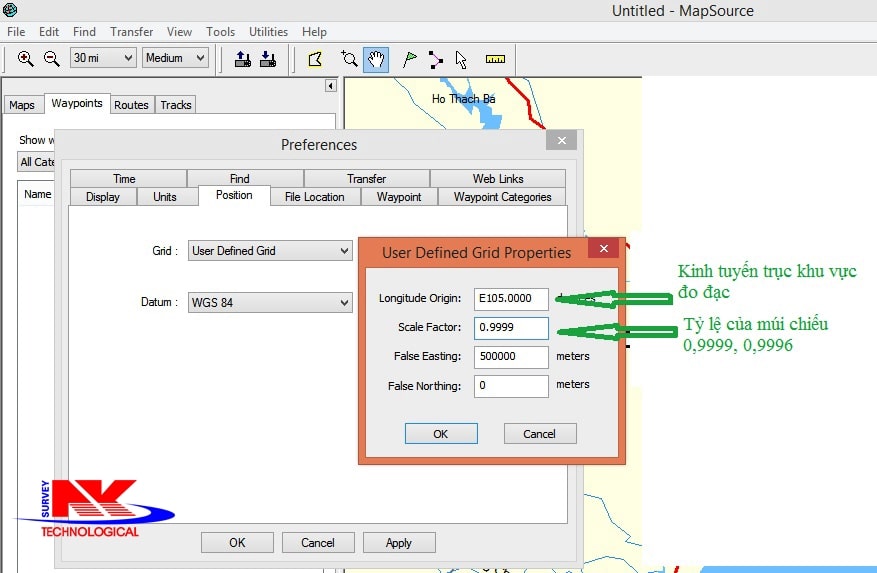
Task: Click the Zoom In magnifier icon
Action: point(25,58)
